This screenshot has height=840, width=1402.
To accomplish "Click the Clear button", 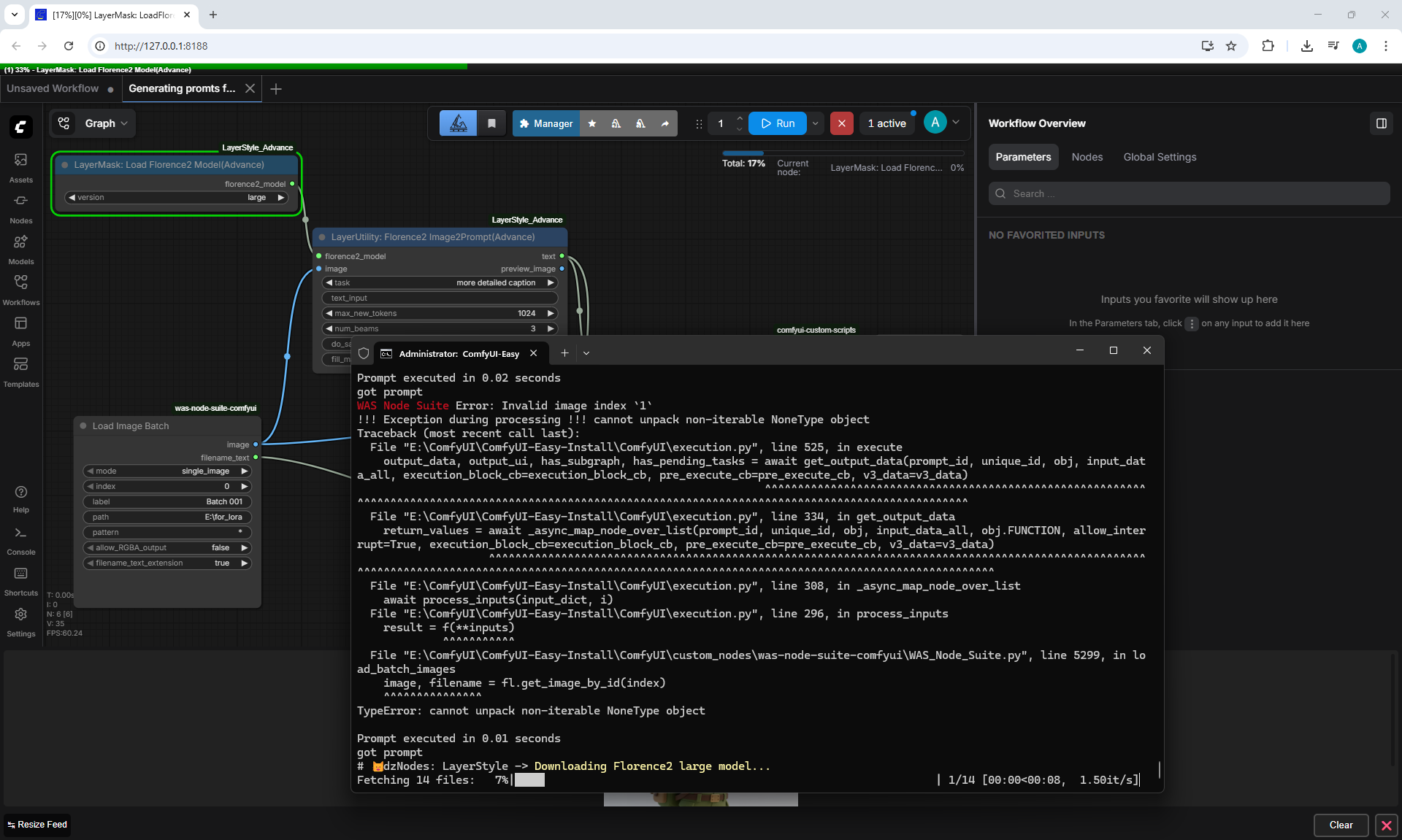I will point(1341,825).
